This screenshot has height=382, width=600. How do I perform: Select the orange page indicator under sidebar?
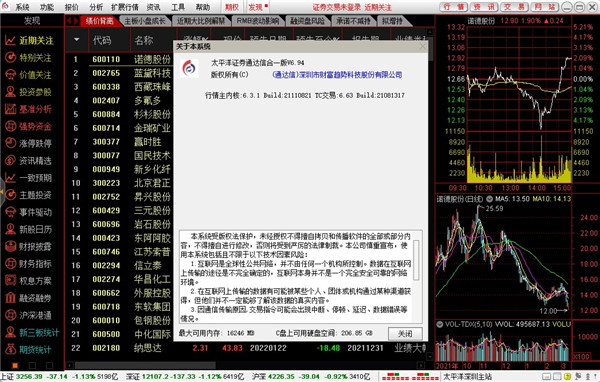(15, 365)
